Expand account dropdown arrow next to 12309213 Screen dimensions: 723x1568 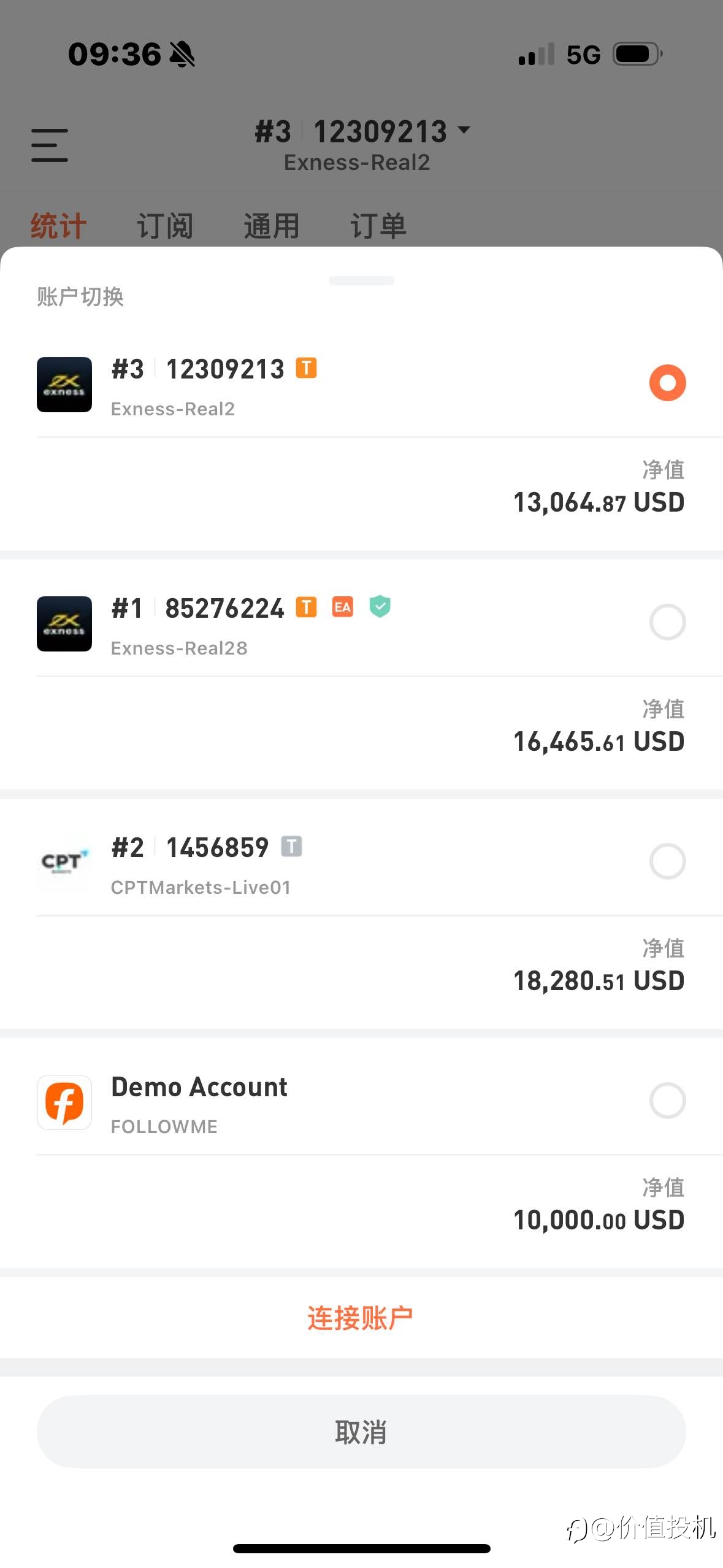(464, 130)
